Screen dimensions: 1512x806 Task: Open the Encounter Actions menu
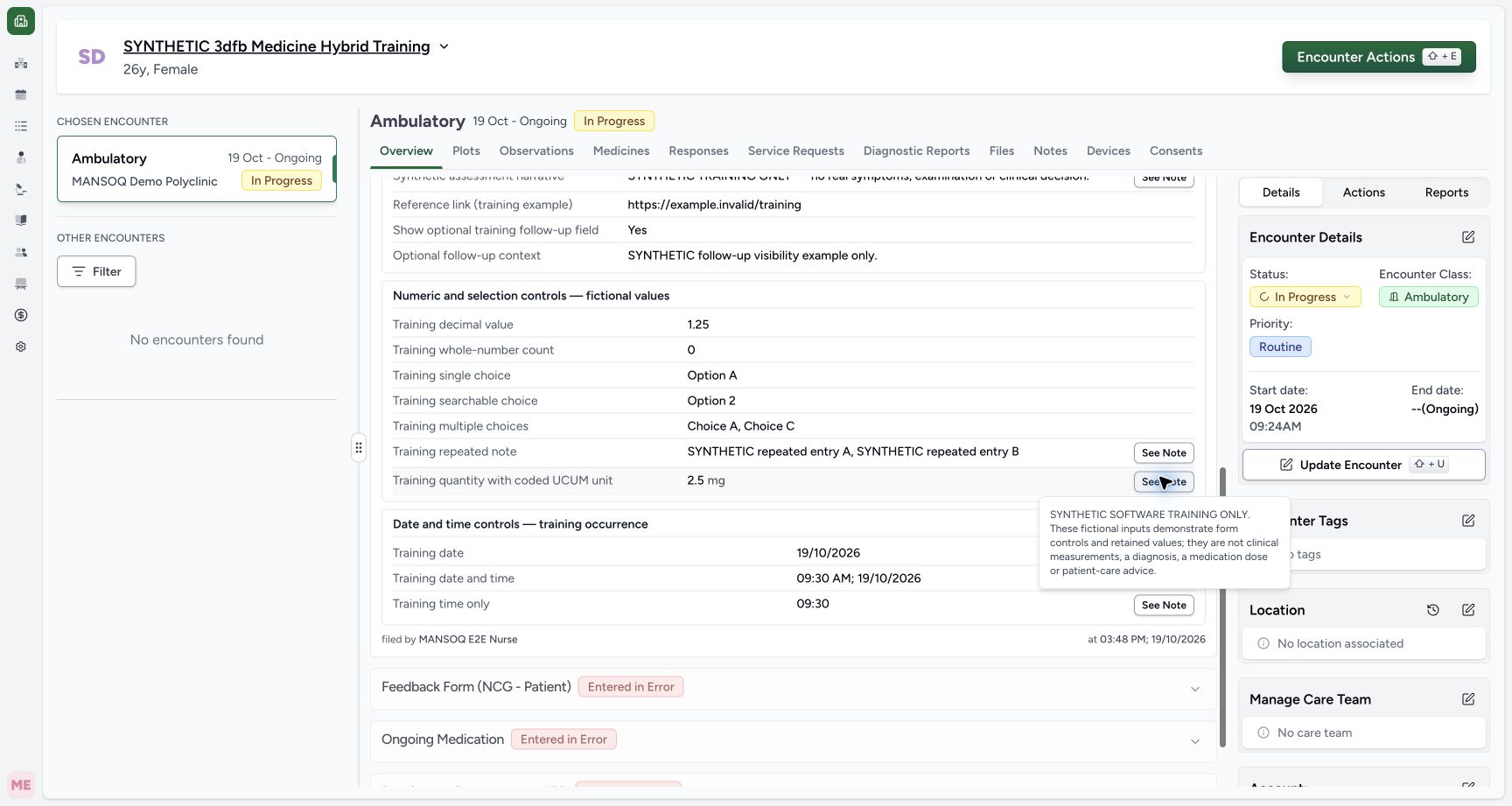click(1379, 57)
